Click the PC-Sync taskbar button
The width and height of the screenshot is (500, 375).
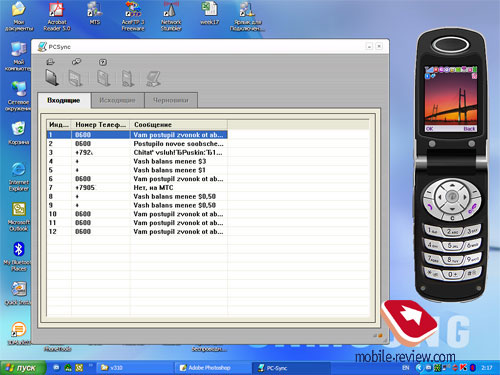pyautogui.click(x=291, y=368)
